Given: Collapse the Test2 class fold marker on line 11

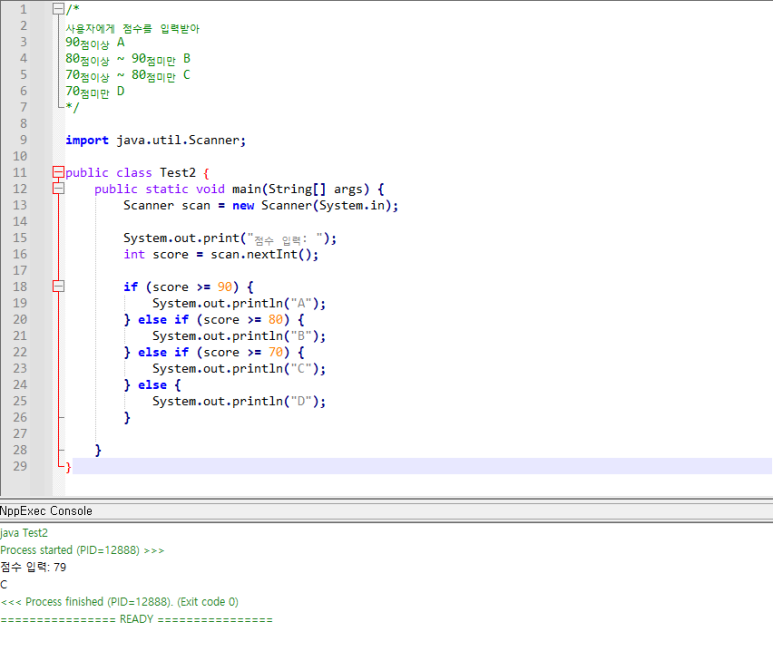Looking at the screenshot, I should 58,172.
